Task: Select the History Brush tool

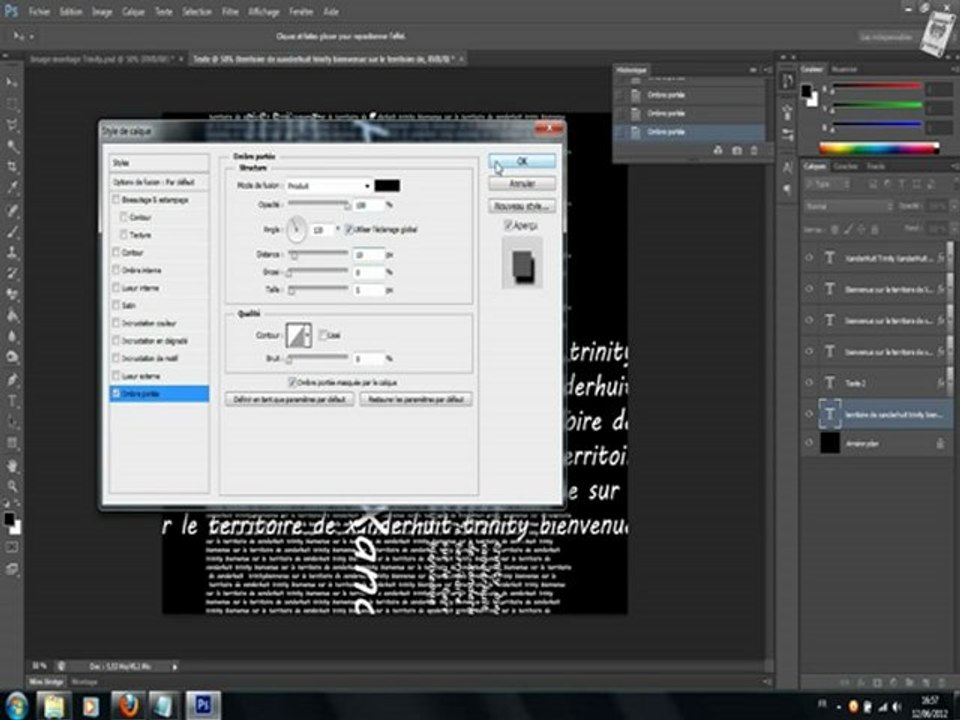Action: click(12, 273)
